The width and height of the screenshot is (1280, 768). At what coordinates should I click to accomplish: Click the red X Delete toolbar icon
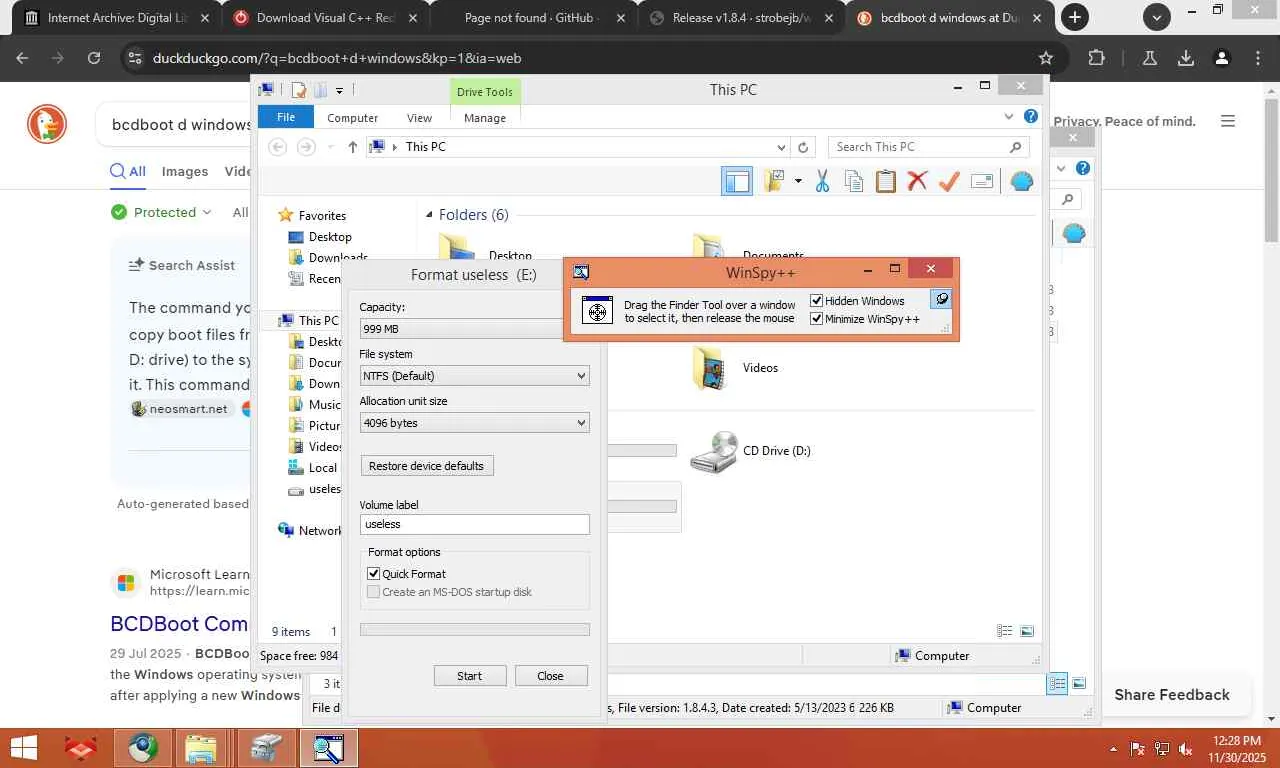(x=917, y=181)
